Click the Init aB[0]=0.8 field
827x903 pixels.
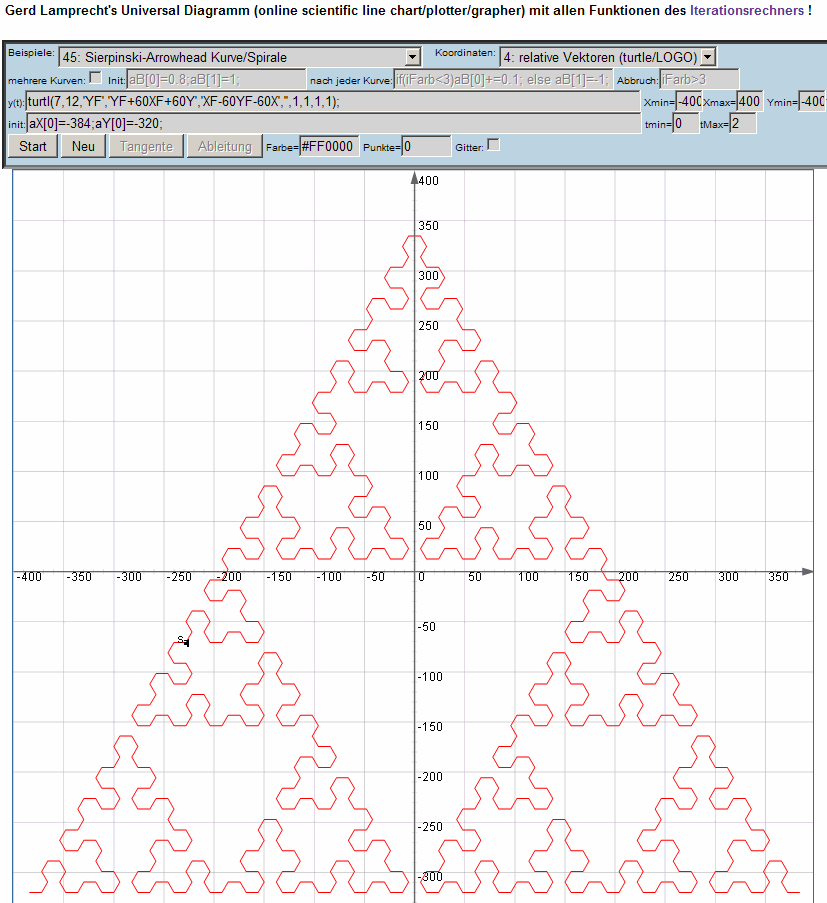click(x=216, y=79)
